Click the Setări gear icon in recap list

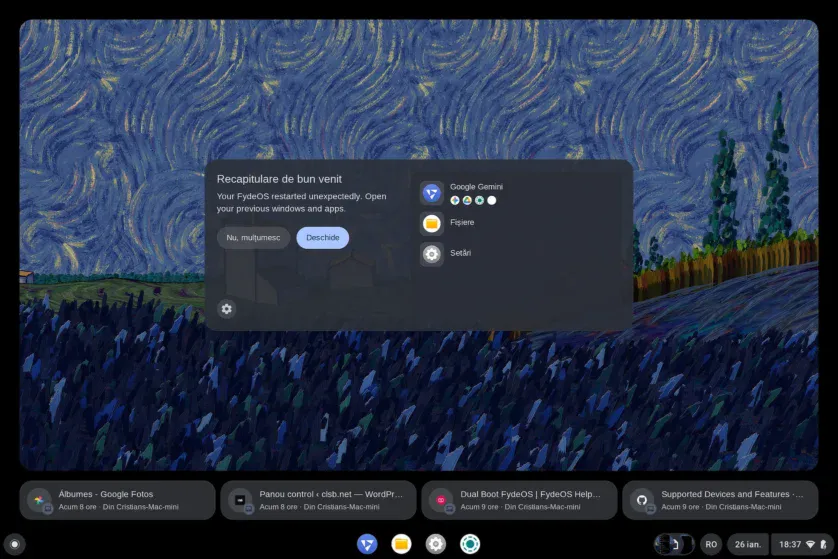coord(431,254)
